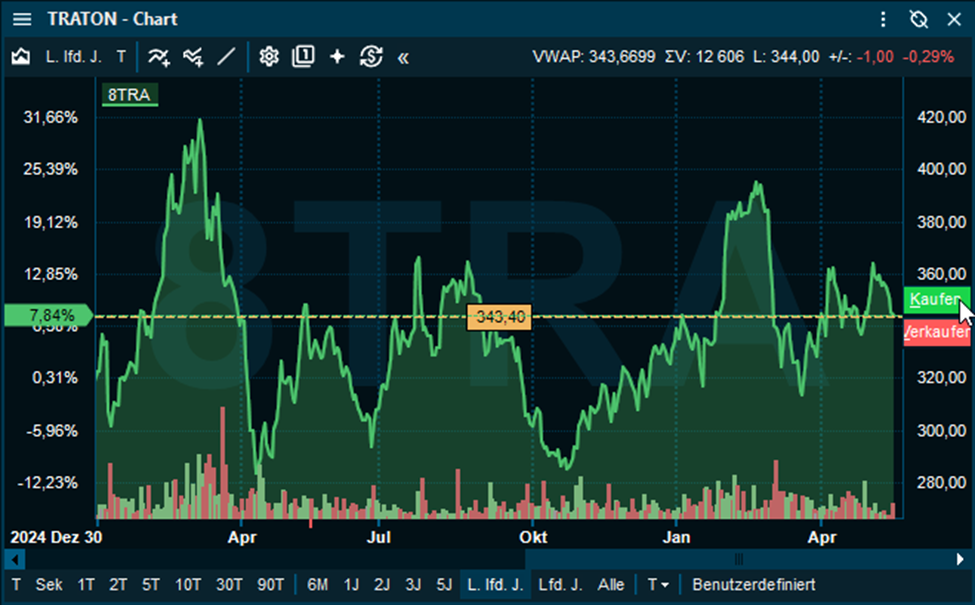Select the Alle time range

[x=611, y=585]
